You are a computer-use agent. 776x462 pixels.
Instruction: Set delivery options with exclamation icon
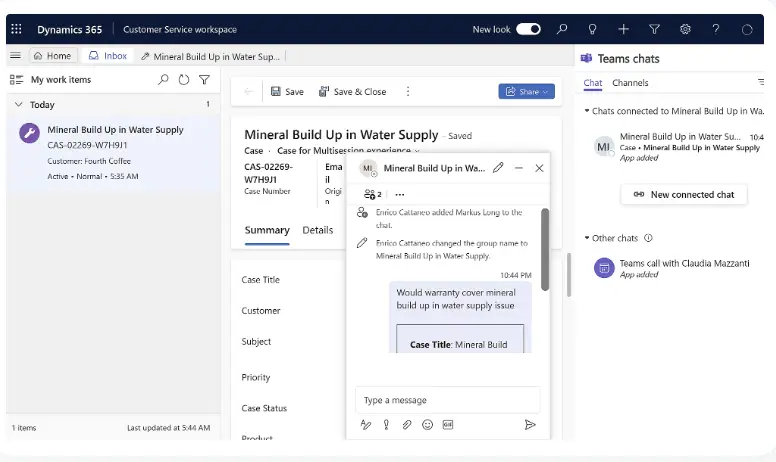pos(386,424)
